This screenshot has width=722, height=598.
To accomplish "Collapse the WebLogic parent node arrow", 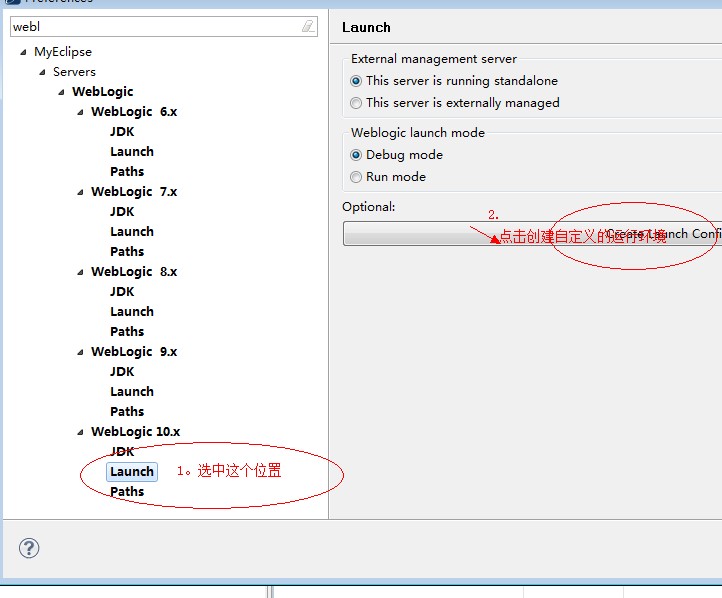I will (x=61, y=92).
